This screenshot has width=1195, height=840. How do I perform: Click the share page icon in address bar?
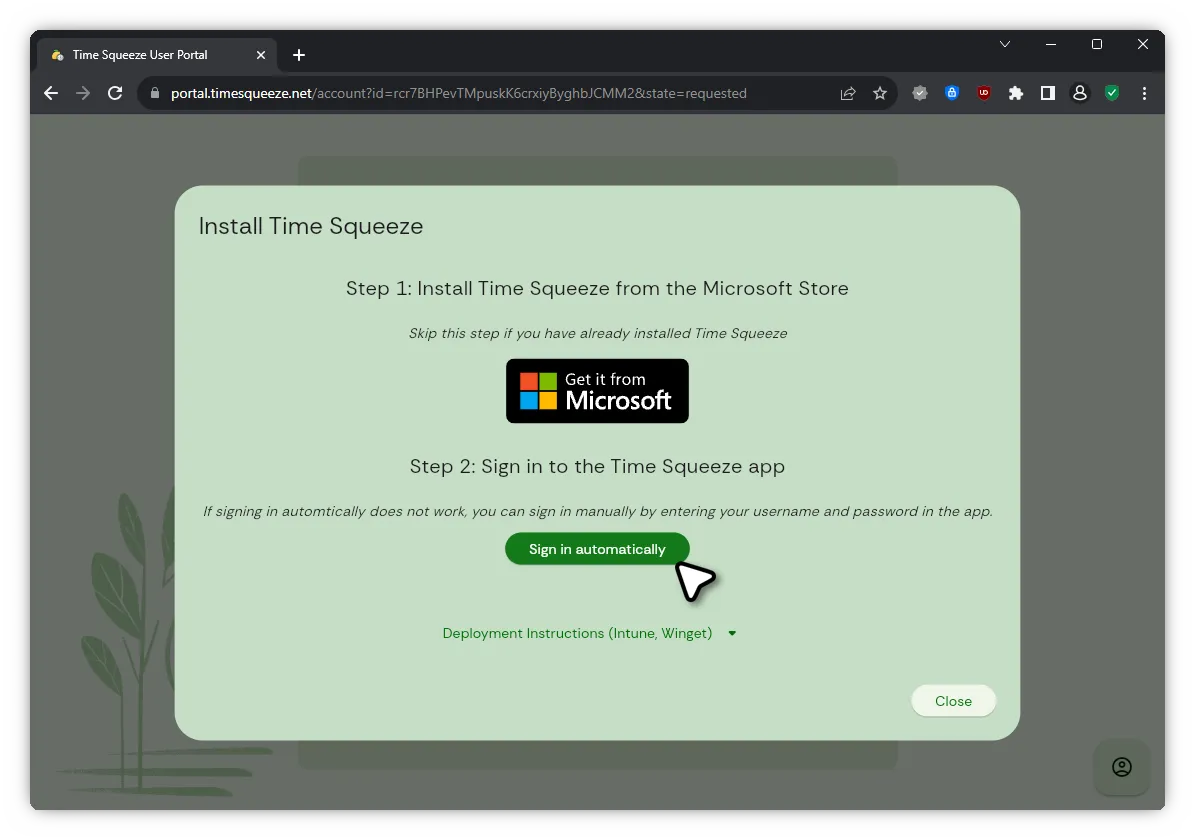click(x=848, y=93)
